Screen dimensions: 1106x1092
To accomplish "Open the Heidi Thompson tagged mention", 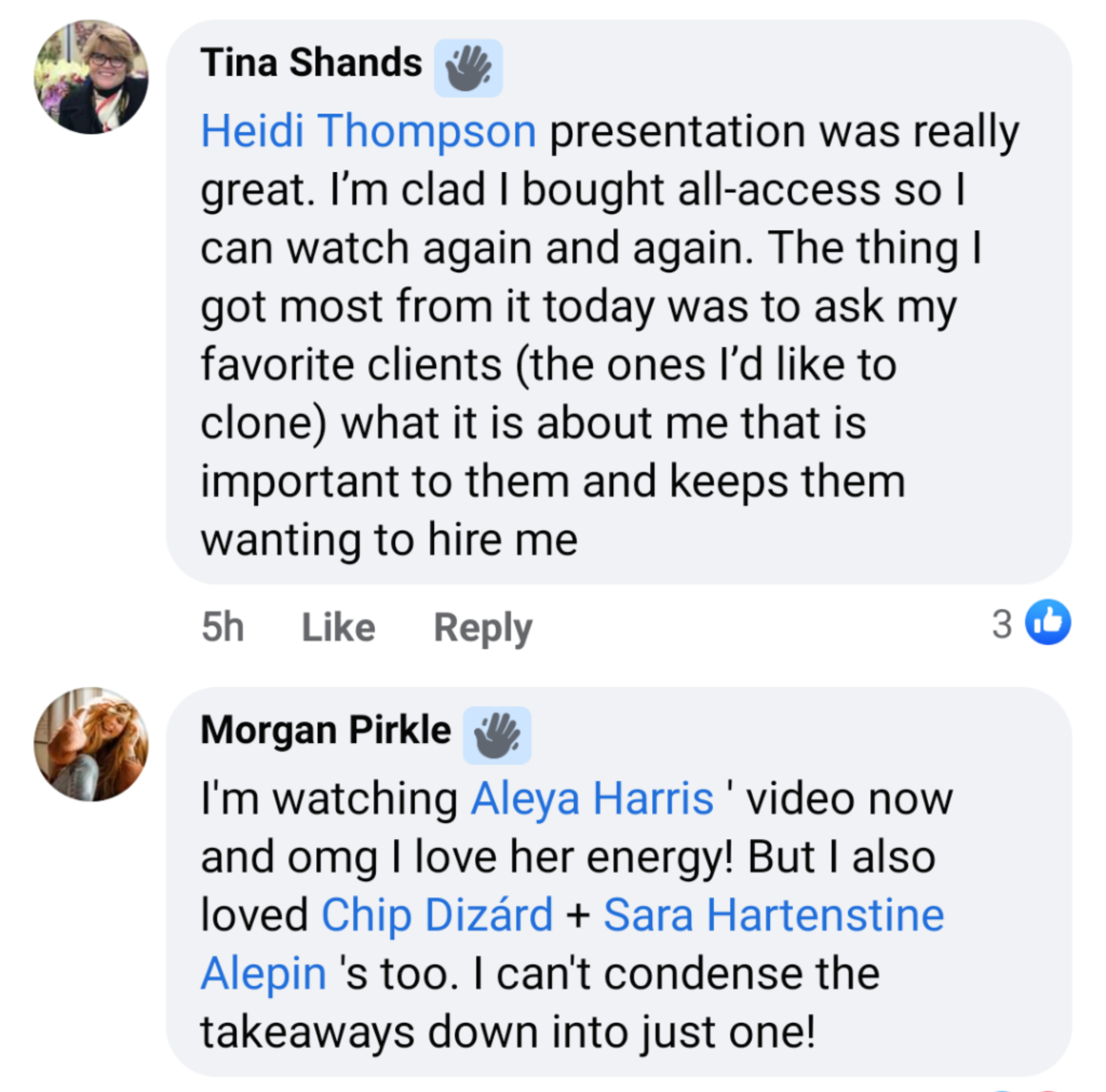I will (368, 132).
